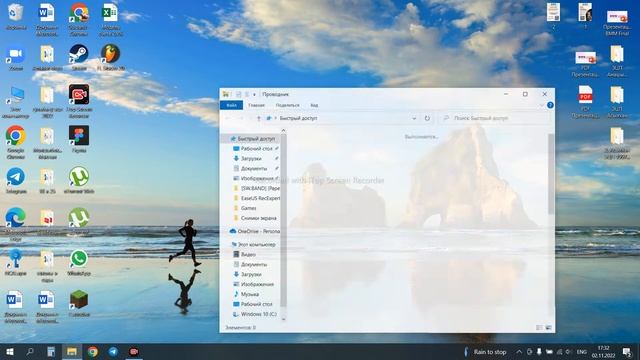Click the screen recorder taskbar icon

(x=133, y=351)
